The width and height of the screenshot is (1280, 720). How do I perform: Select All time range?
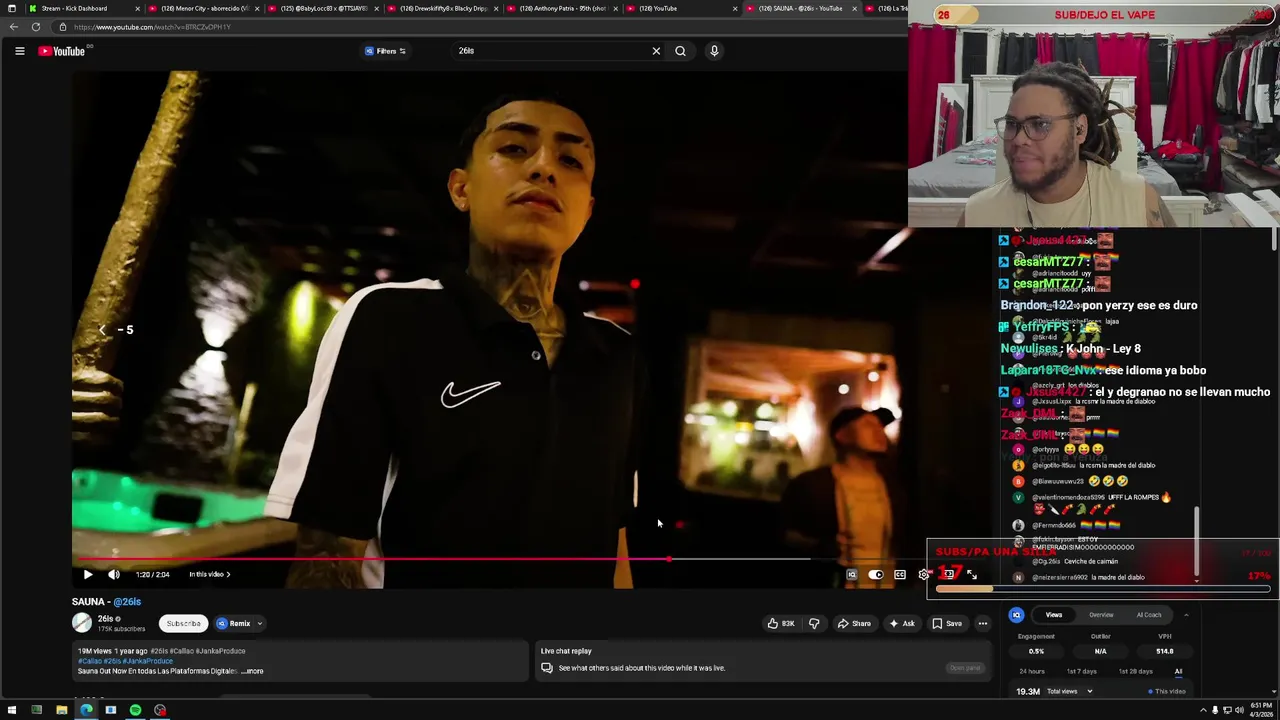pos(1179,671)
